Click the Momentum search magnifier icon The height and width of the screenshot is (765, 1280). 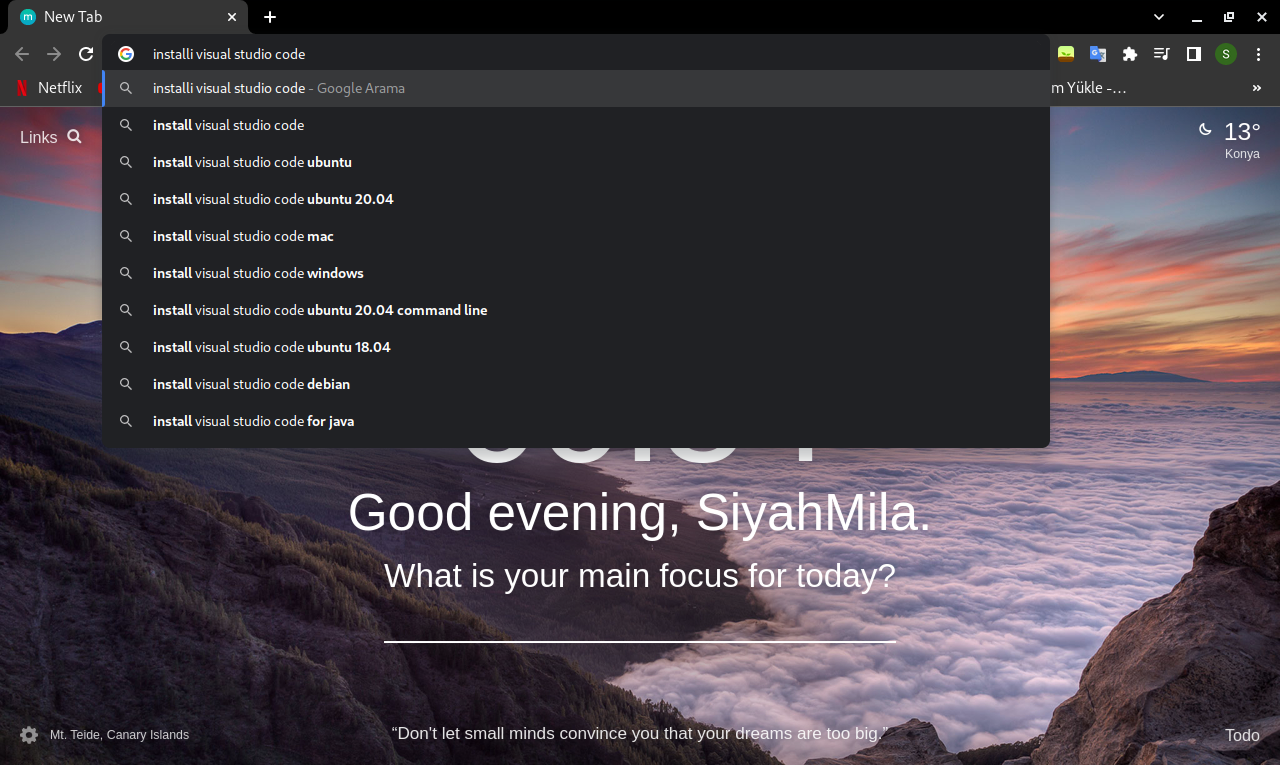(75, 137)
